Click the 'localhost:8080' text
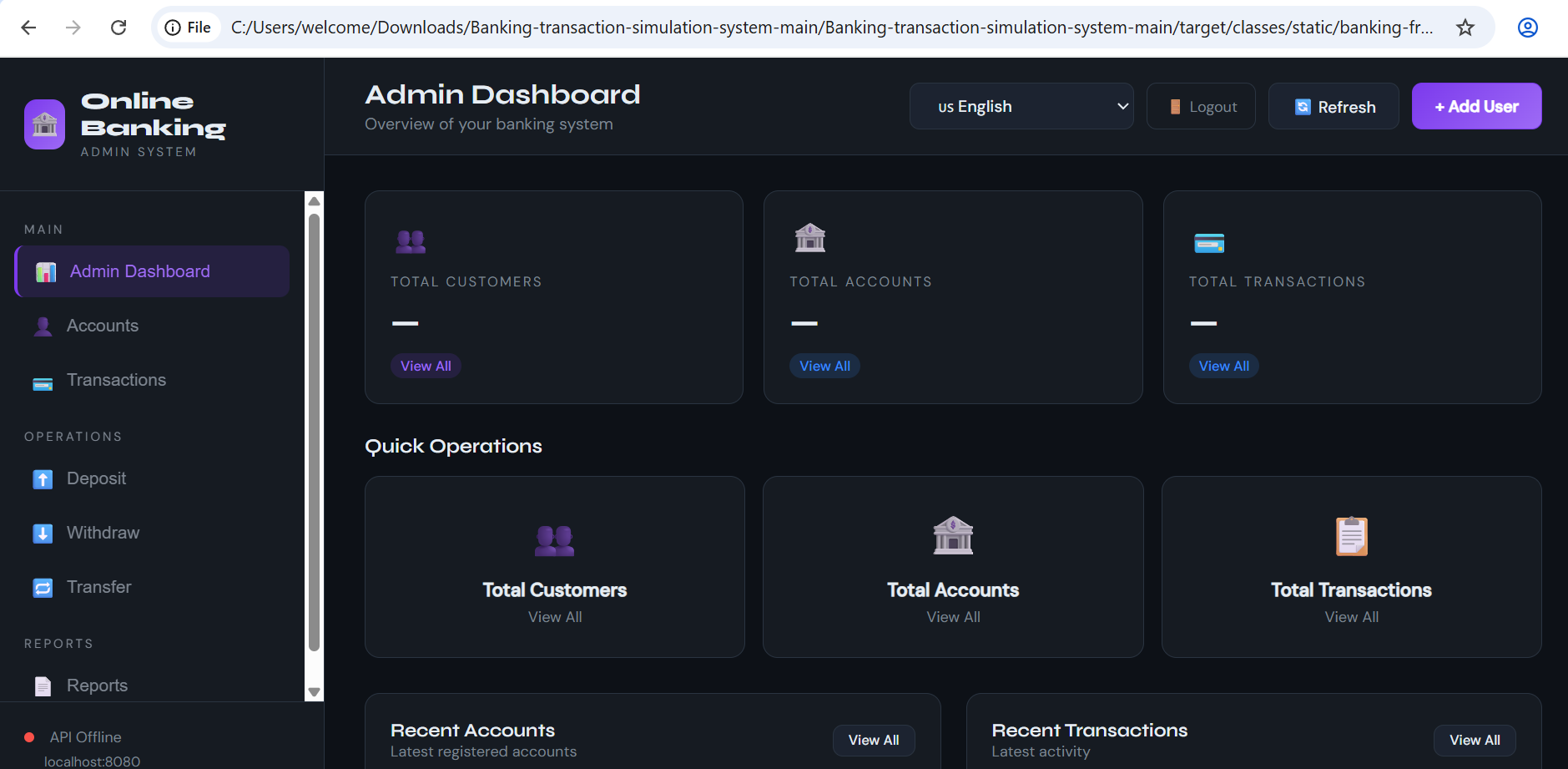Image resolution: width=1568 pixels, height=769 pixels. click(x=92, y=761)
